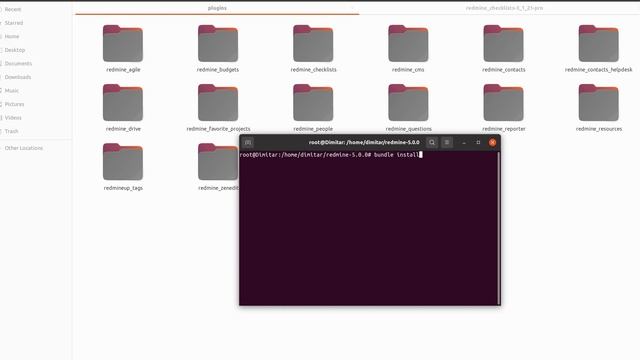The width and height of the screenshot is (640, 360).
Task: Go to Home in sidebar
Action: click(x=12, y=36)
